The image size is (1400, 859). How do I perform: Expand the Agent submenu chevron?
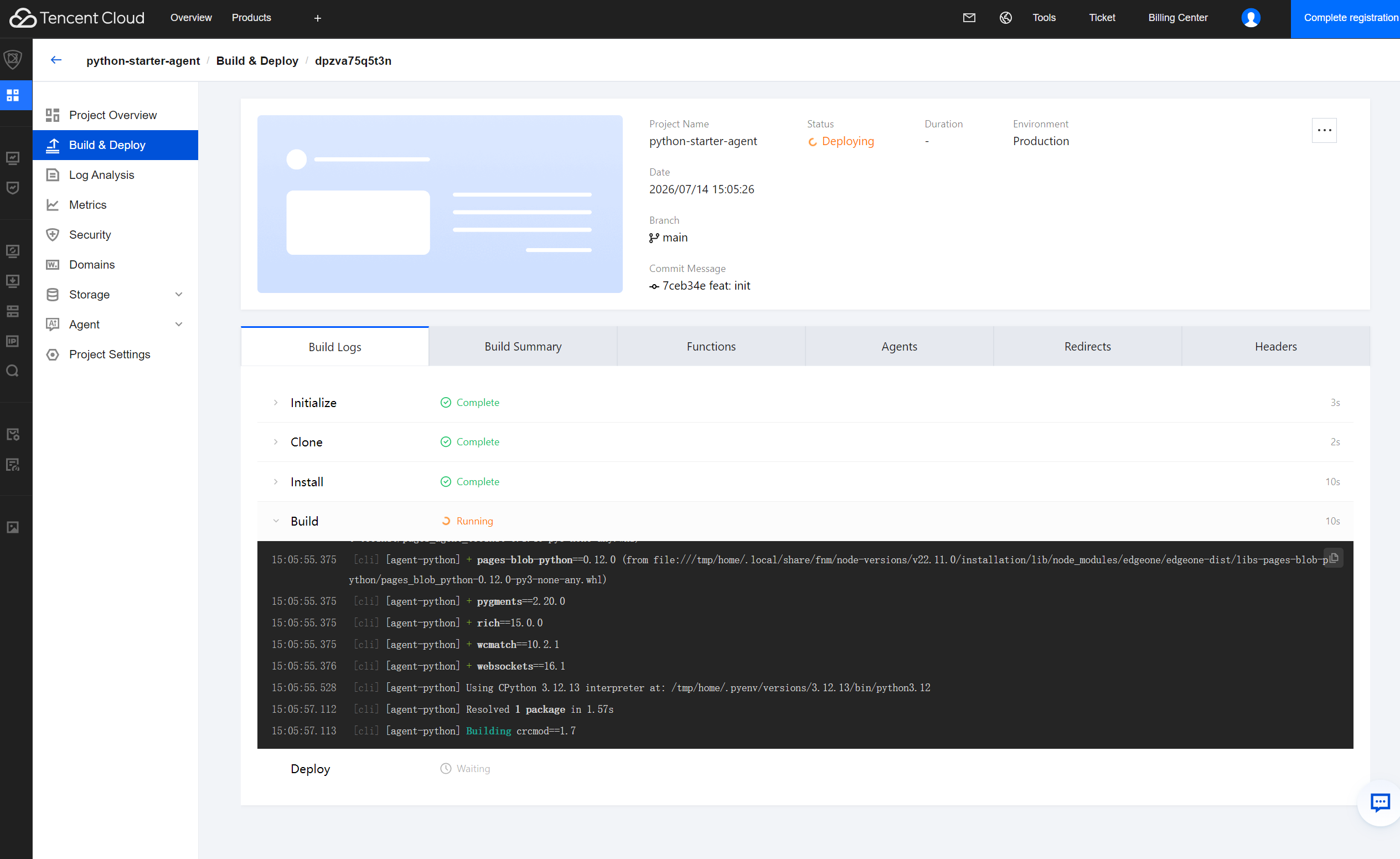pos(178,324)
